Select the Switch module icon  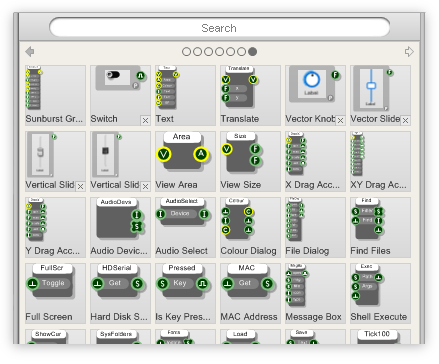(120, 95)
